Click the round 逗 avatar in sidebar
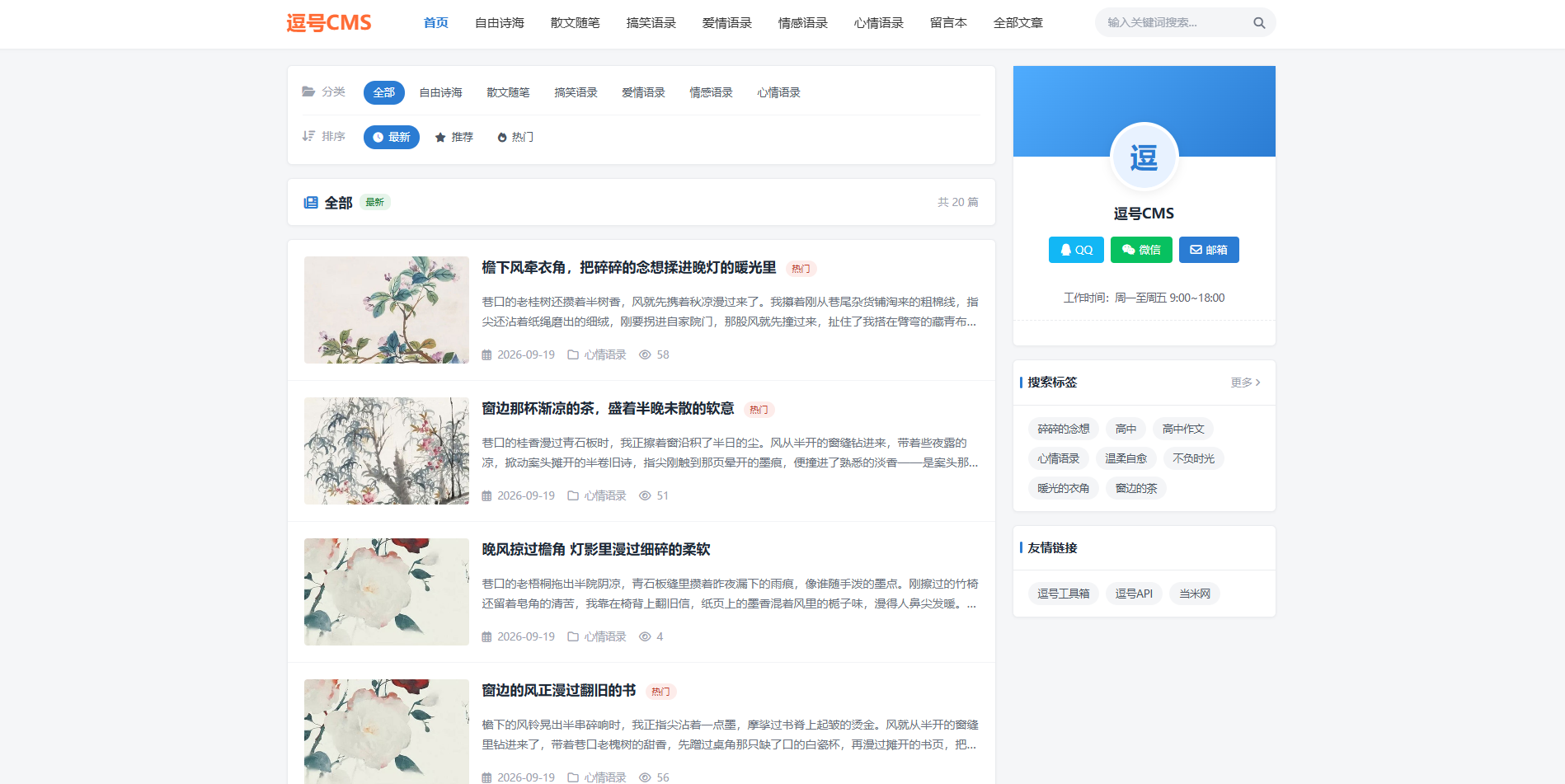1565x784 pixels. [1144, 157]
